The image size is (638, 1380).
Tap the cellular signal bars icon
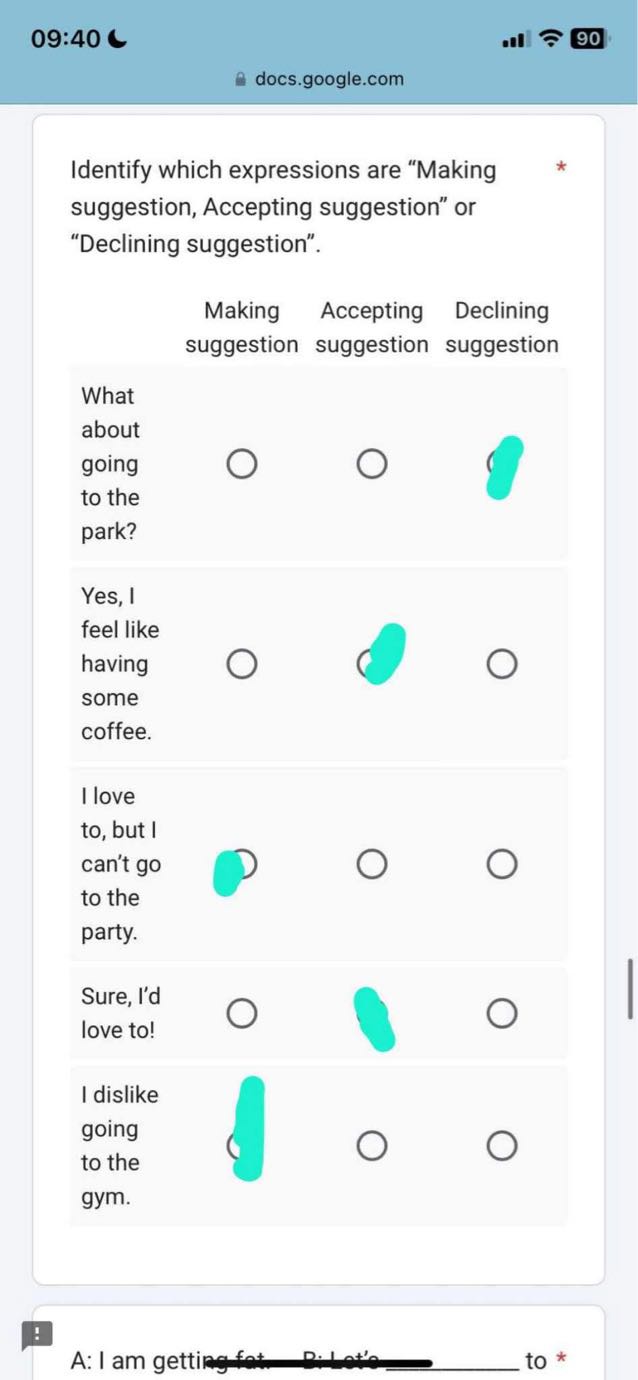point(515,40)
